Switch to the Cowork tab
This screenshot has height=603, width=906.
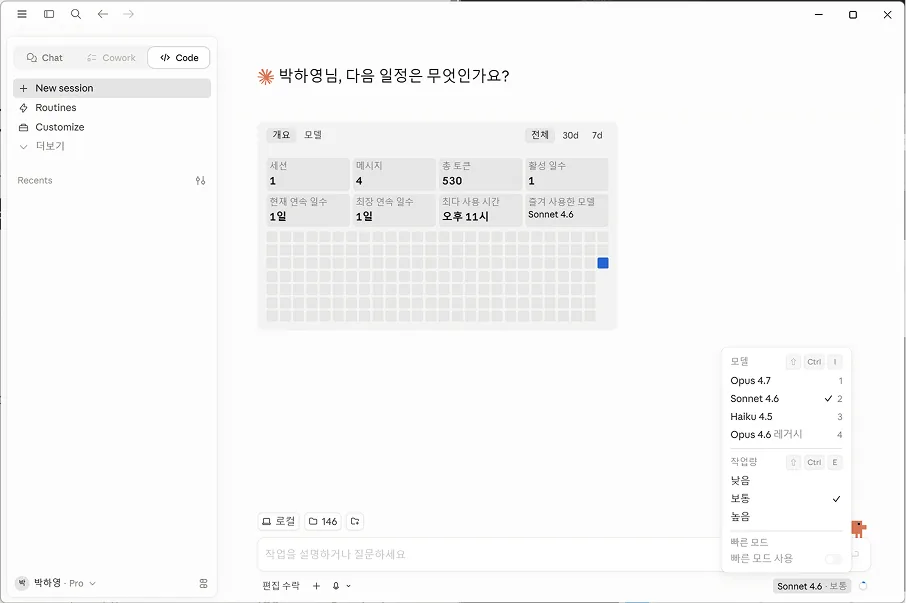[x=111, y=58]
